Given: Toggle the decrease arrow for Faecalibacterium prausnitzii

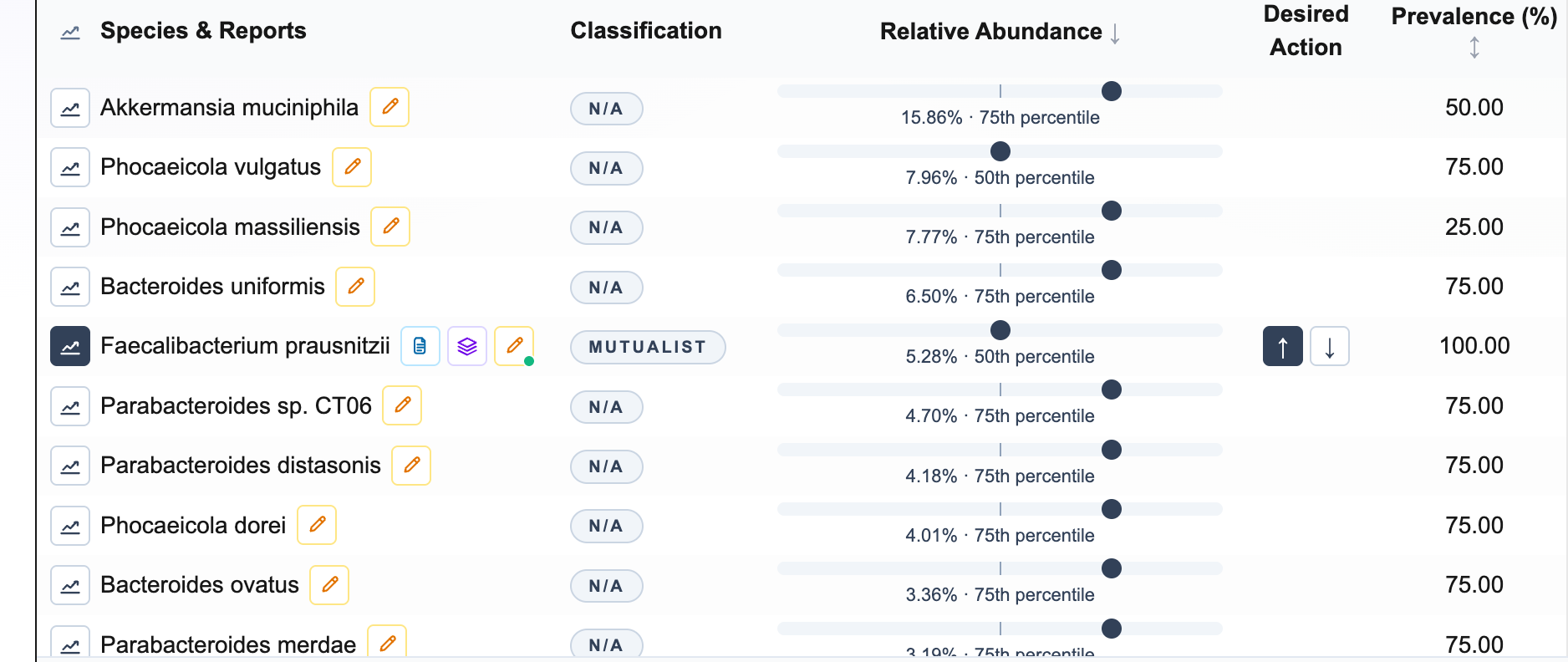Looking at the screenshot, I should click(x=1330, y=346).
